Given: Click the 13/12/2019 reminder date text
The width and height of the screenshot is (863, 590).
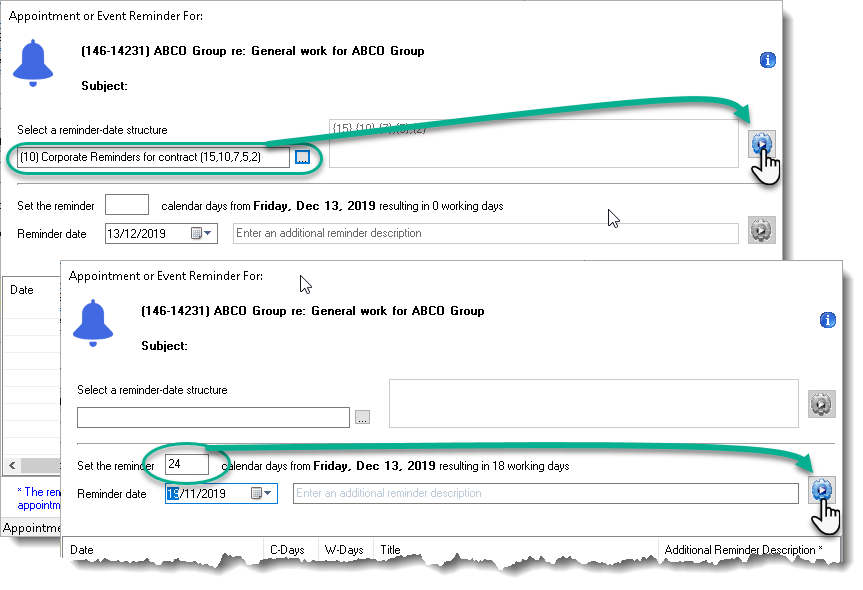Looking at the screenshot, I should pos(136,233).
